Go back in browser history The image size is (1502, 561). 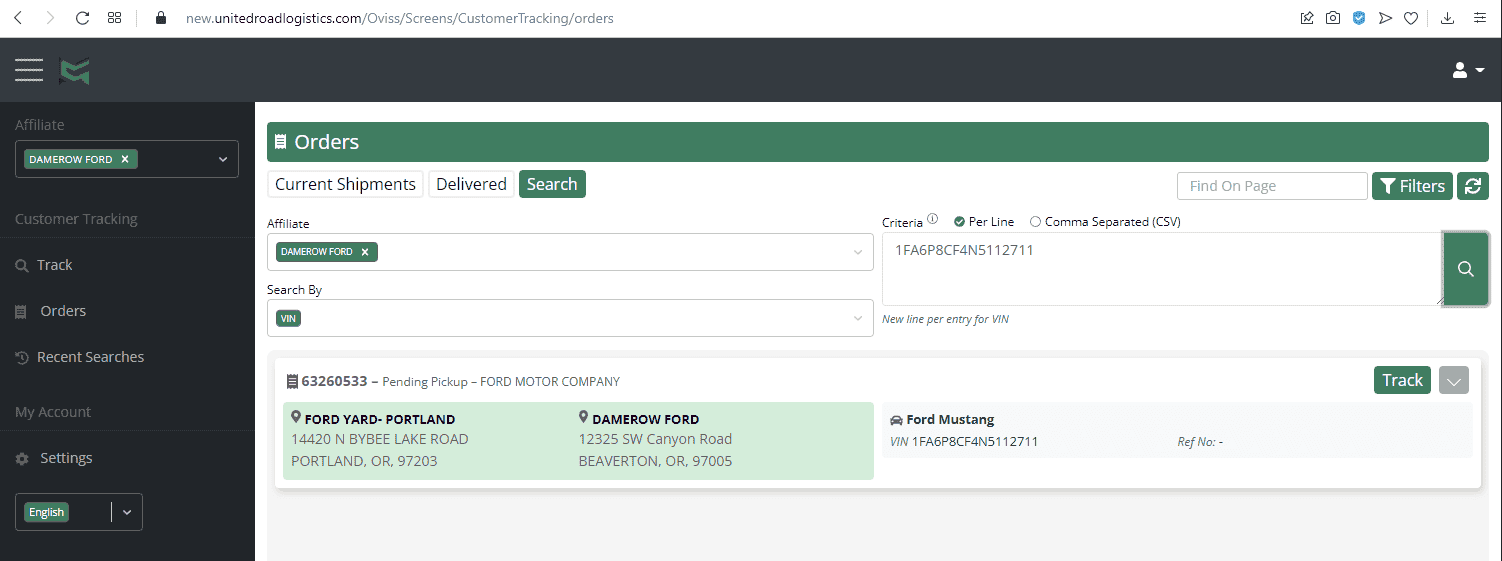18,18
